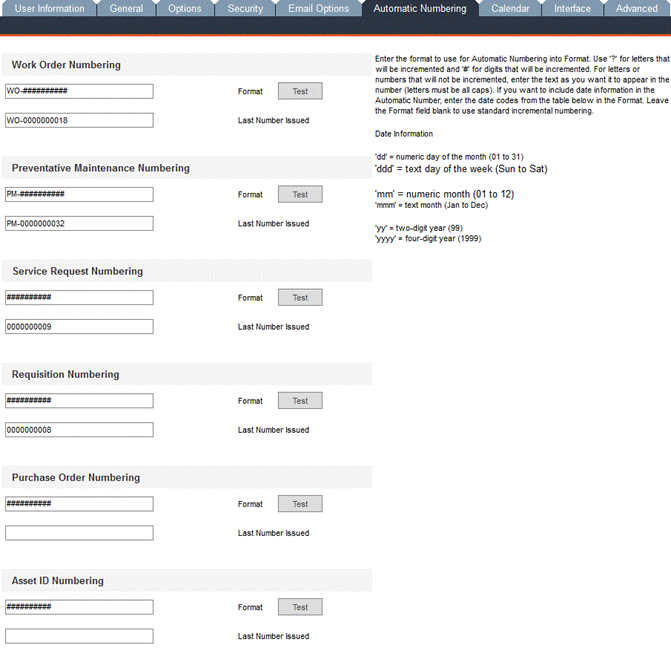This screenshot has width=671, height=648.
Task: Test the Preventative Maintenance Numbering format
Action: pyautogui.click(x=300, y=194)
